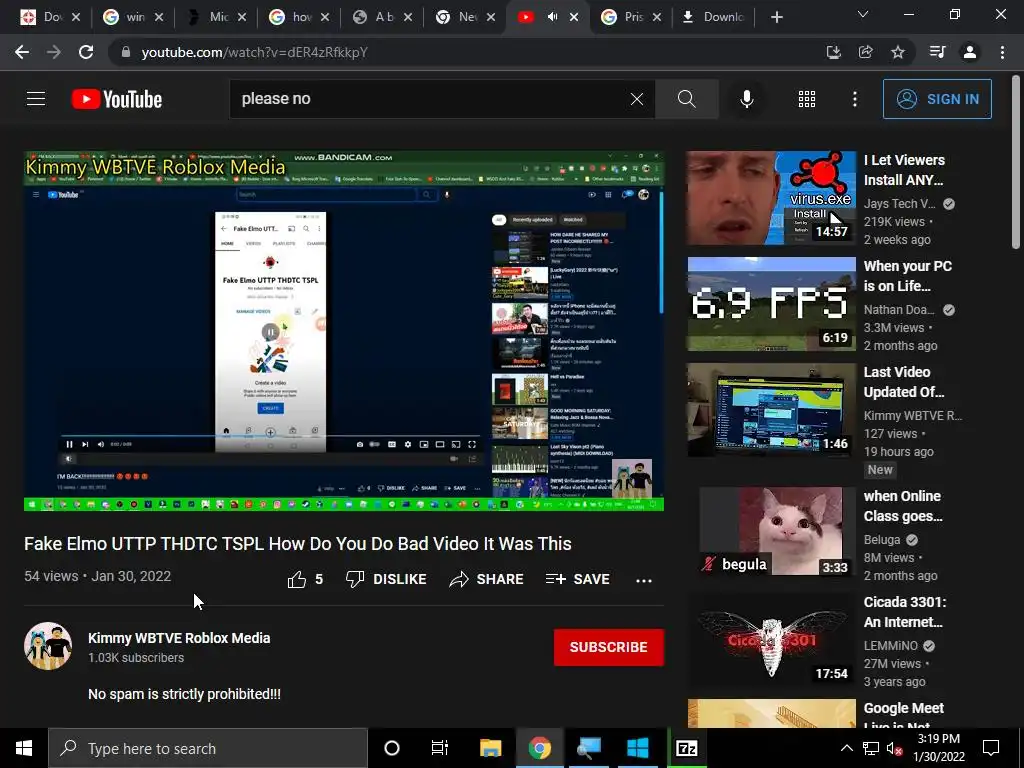Screen dimensions: 1024x768
Task: Open the Chrome three-dot menu
Action: (1002, 52)
